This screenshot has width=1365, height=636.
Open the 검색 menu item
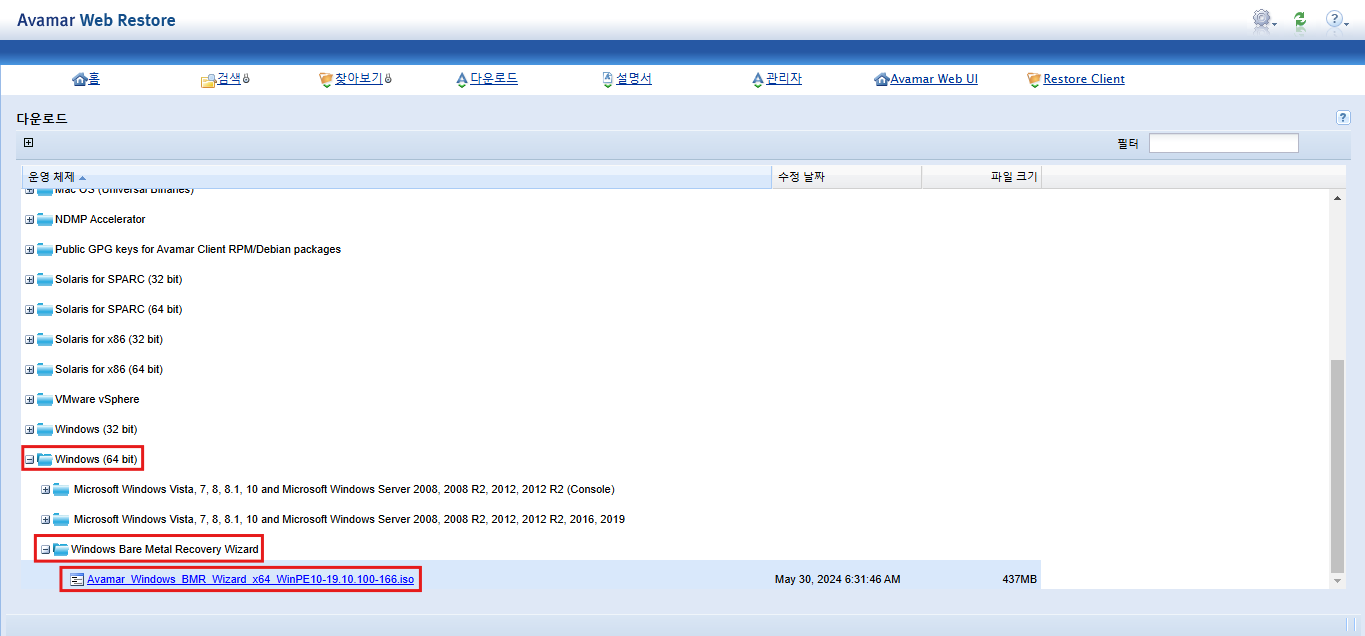(229, 79)
